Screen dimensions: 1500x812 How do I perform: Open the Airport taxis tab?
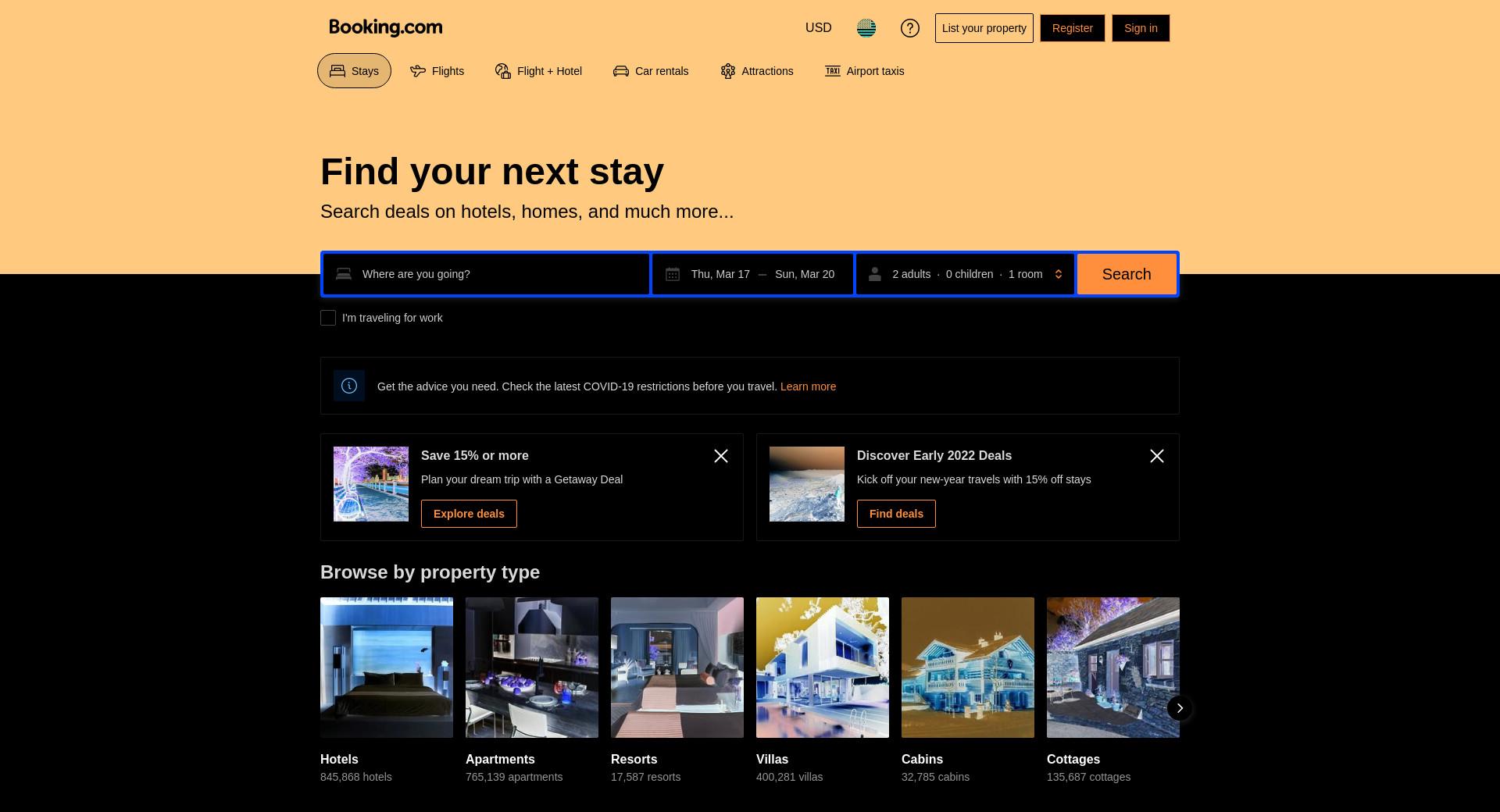click(x=864, y=71)
